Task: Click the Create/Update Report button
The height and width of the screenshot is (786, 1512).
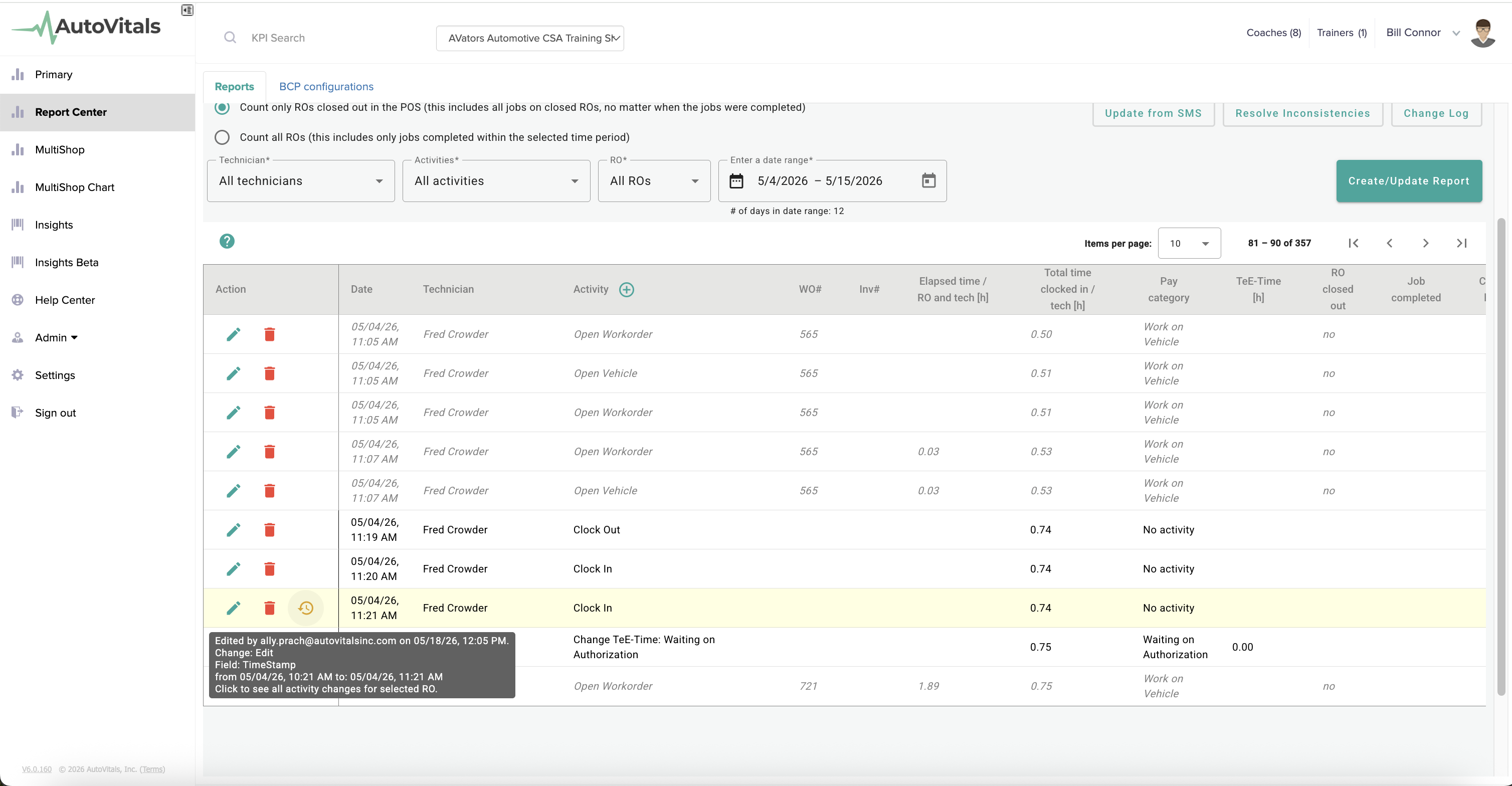Action: (x=1409, y=181)
